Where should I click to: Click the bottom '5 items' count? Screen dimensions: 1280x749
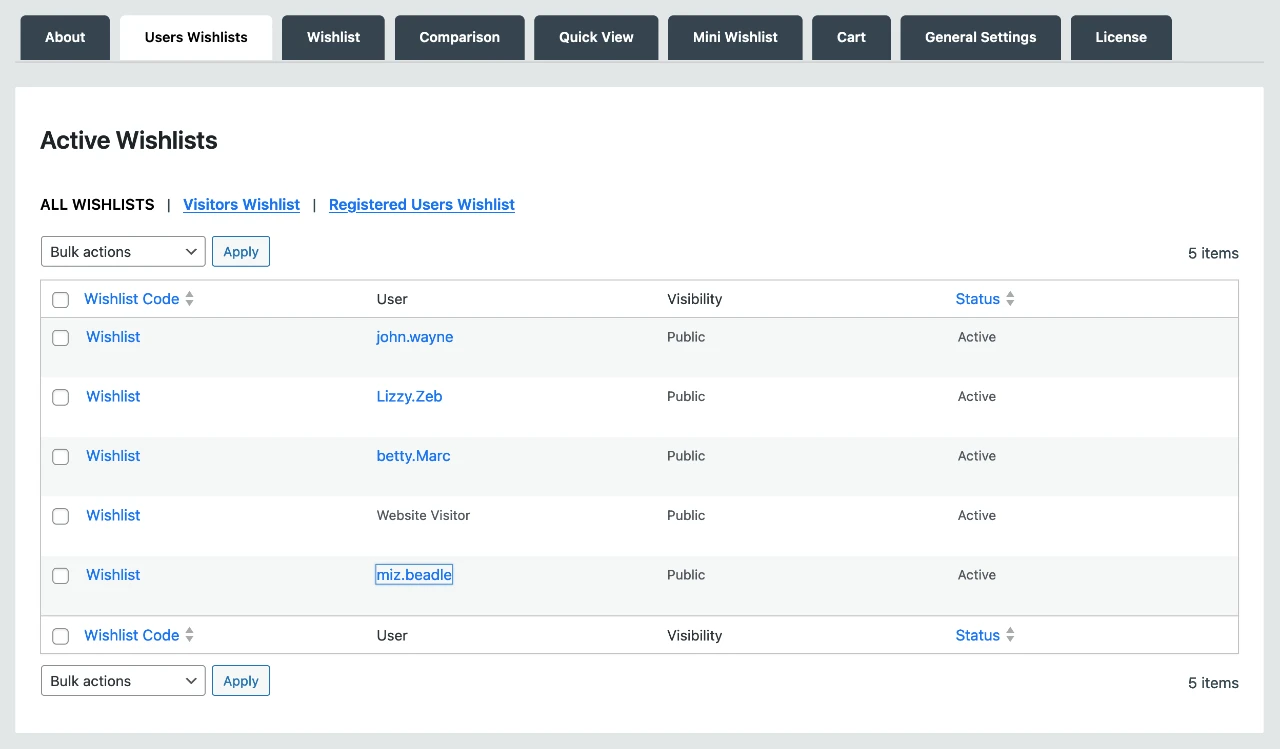pyautogui.click(x=1213, y=683)
